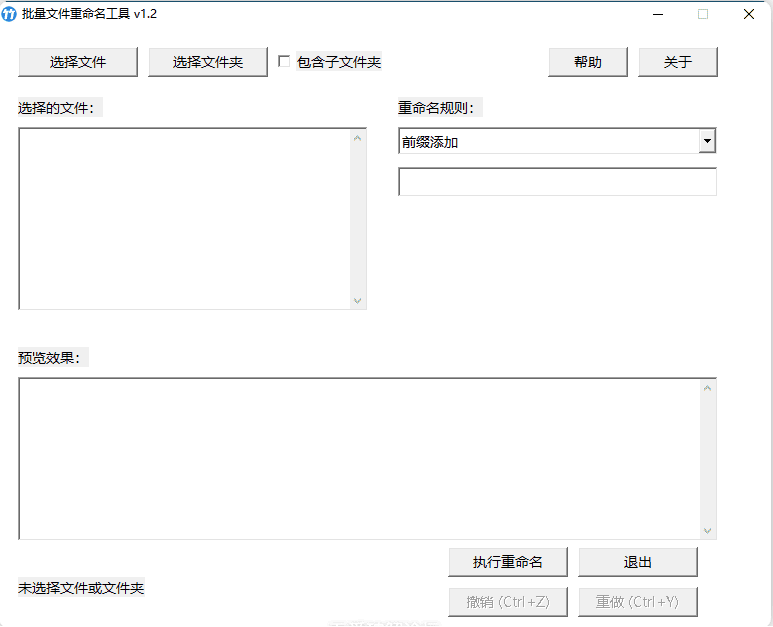
Task: Click down arrow of 选择的文件 scrollbar
Action: [x=358, y=300]
